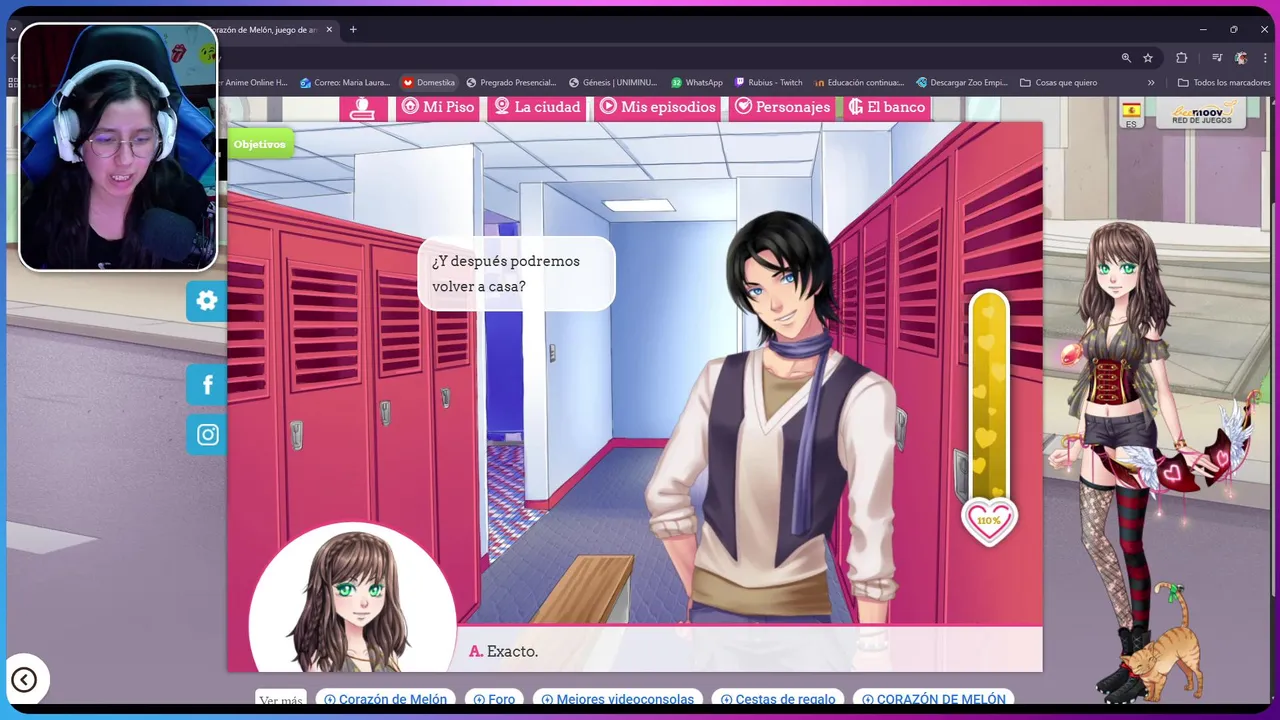This screenshot has width=1280, height=720.
Task: Open the Educación continua bookmark
Action: point(859,83)
